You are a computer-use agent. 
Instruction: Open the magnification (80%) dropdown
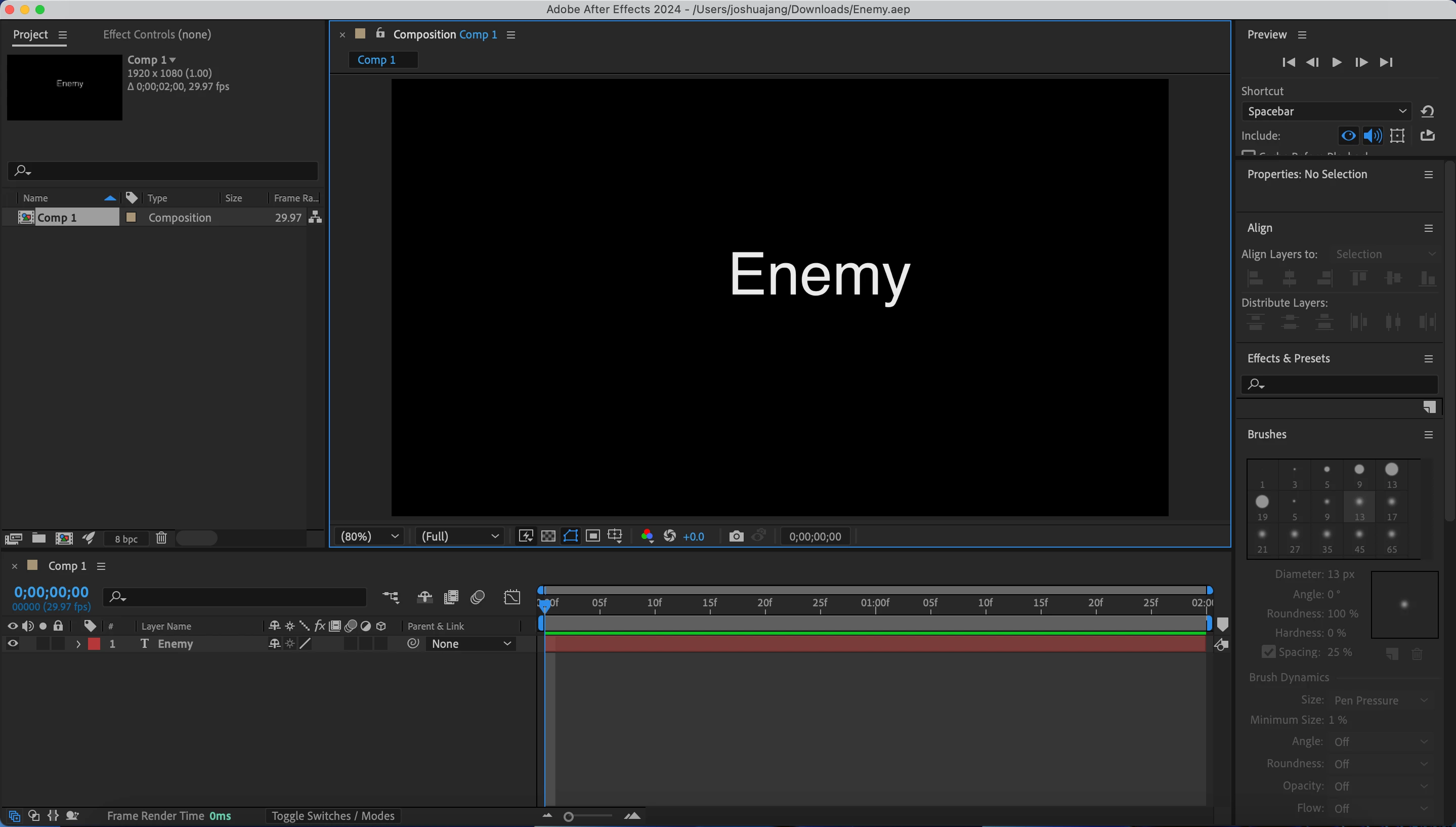[370, 536]
